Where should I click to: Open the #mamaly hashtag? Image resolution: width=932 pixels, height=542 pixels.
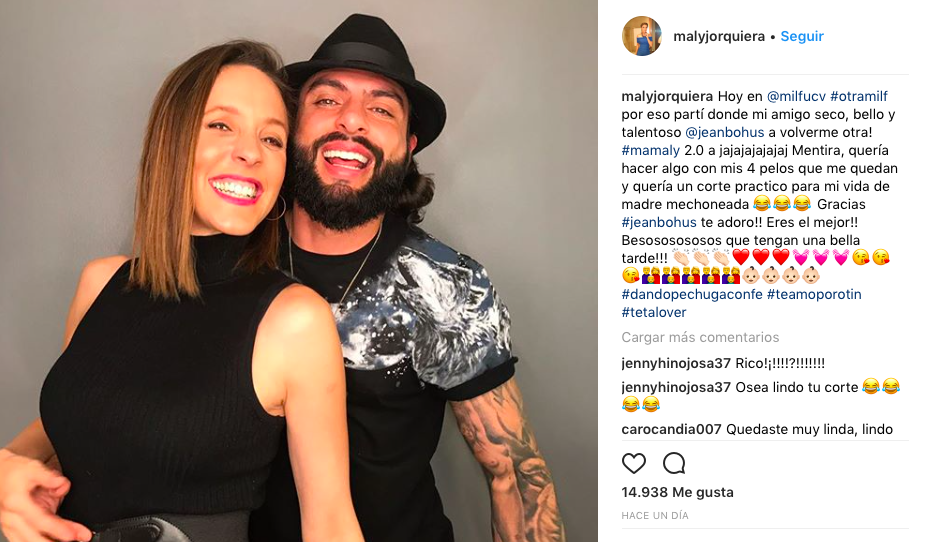coord(651,150)
